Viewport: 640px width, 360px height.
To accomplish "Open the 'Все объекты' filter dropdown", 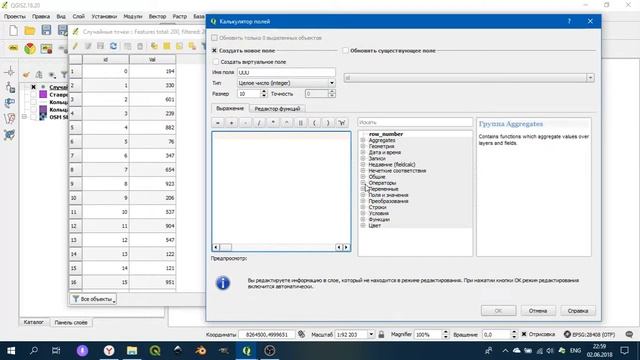I will (x=93, y=299).
